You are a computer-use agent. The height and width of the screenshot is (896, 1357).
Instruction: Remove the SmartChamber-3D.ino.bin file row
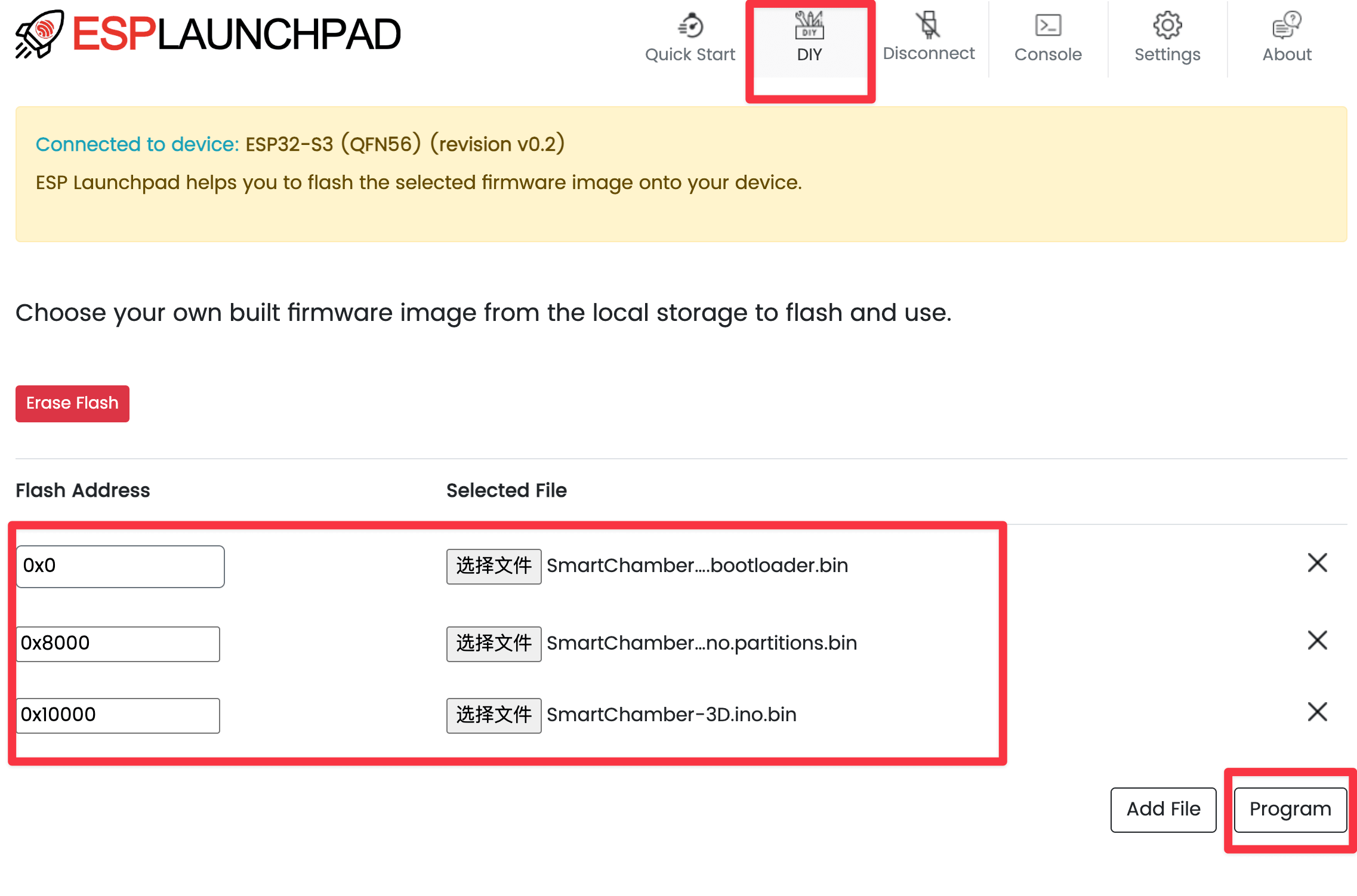point(1317,712)
